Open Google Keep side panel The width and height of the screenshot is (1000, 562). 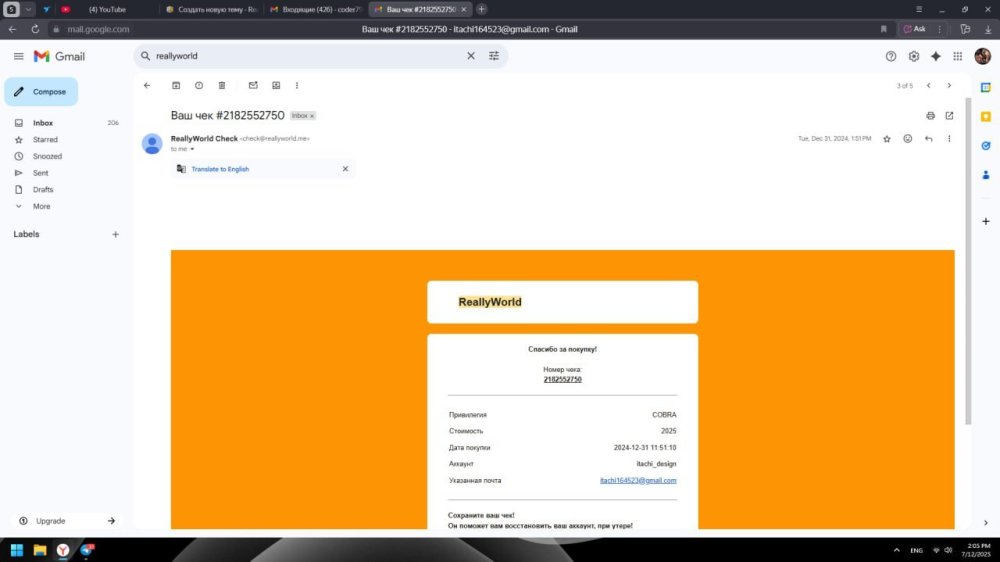[x=986, y=117]
